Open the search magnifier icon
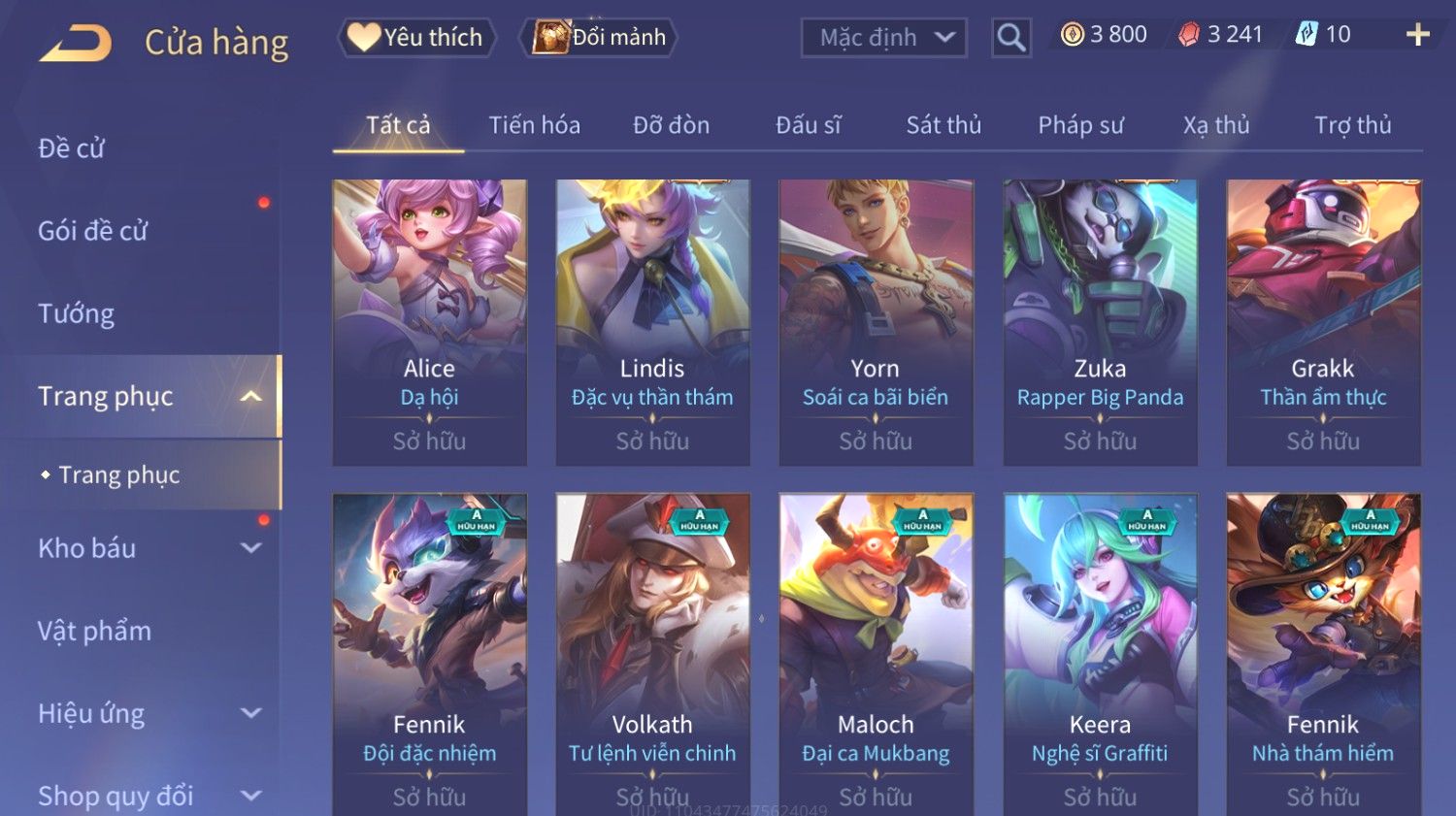 (x=1010, y=38)
